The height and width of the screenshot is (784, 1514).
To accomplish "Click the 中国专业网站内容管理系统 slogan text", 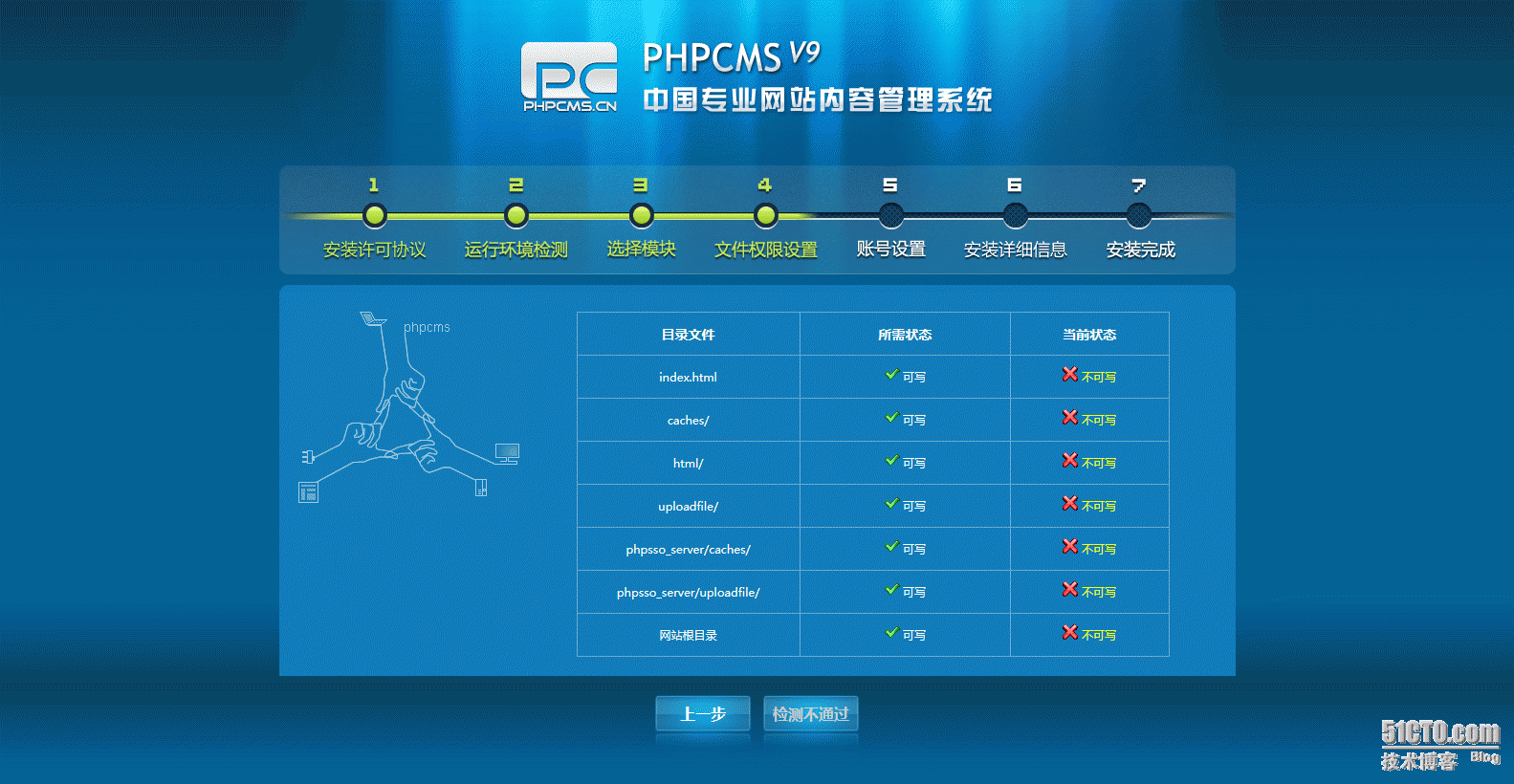I will point(818,99).
